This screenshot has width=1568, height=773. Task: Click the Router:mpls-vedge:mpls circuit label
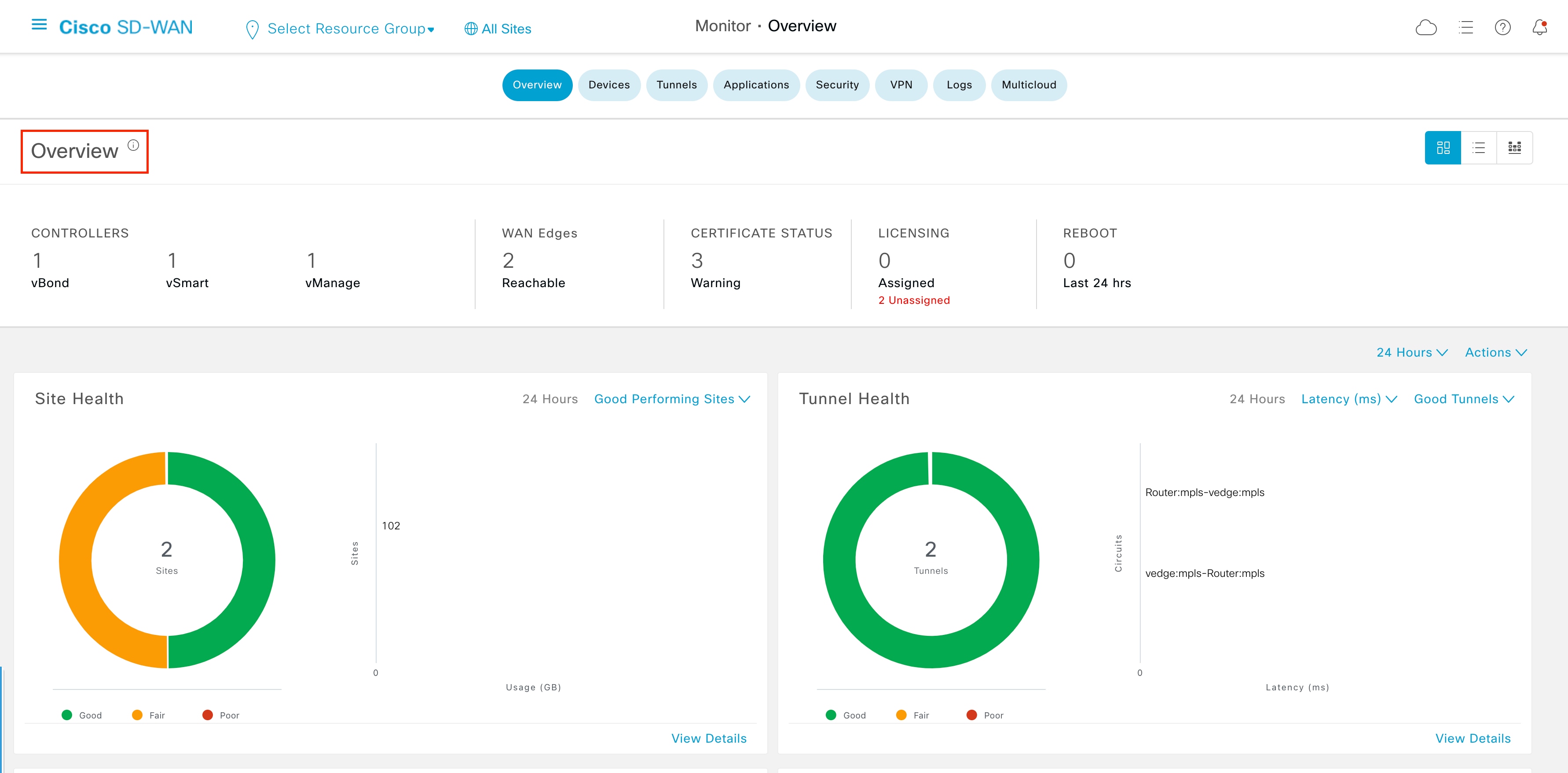point(1205,492)
